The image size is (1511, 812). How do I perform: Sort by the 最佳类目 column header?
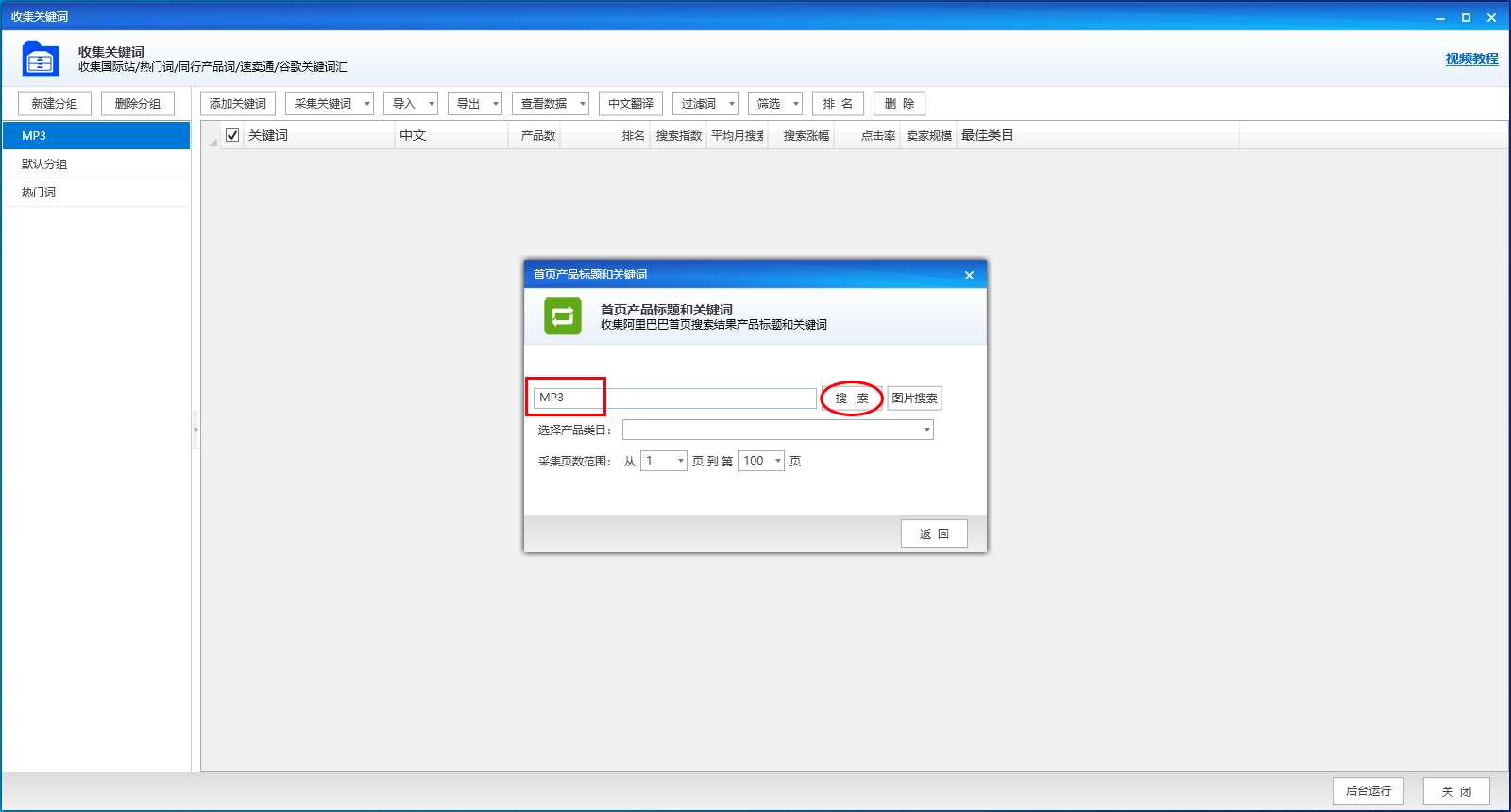click(x=1098, y=135)
